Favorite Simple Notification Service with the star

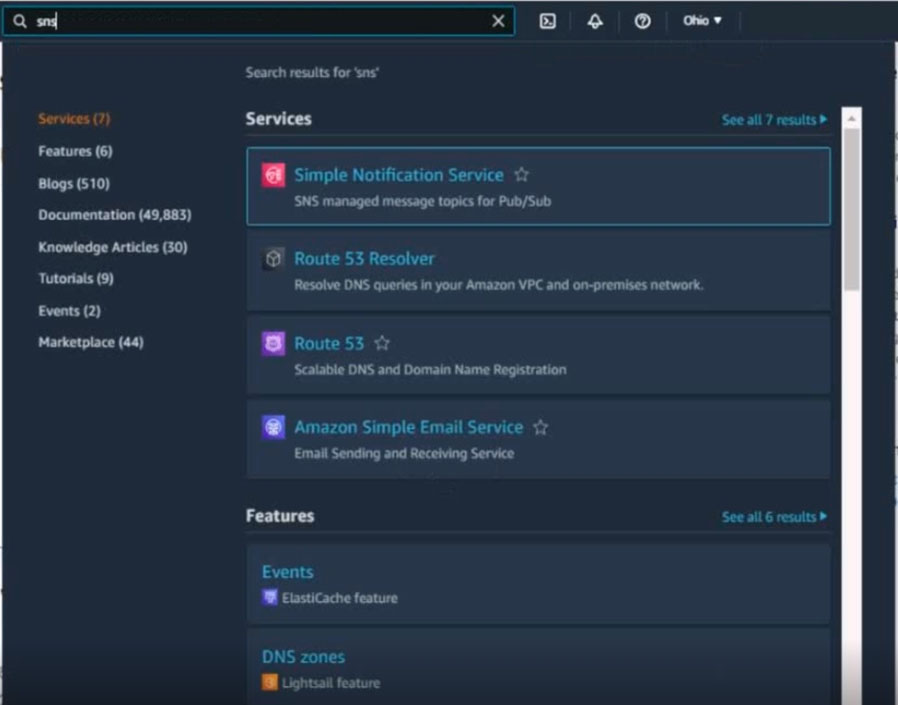pyautogui.click(x=521, y=175)
